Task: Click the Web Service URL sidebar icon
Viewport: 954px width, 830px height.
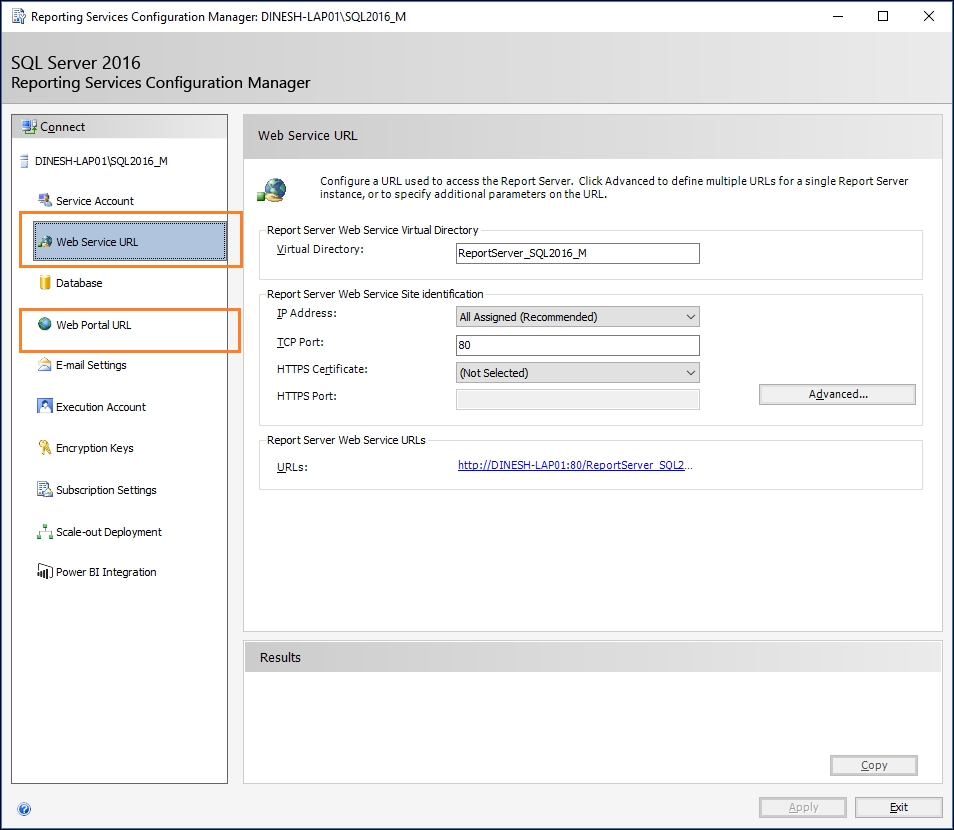Action: click(45, 242)
